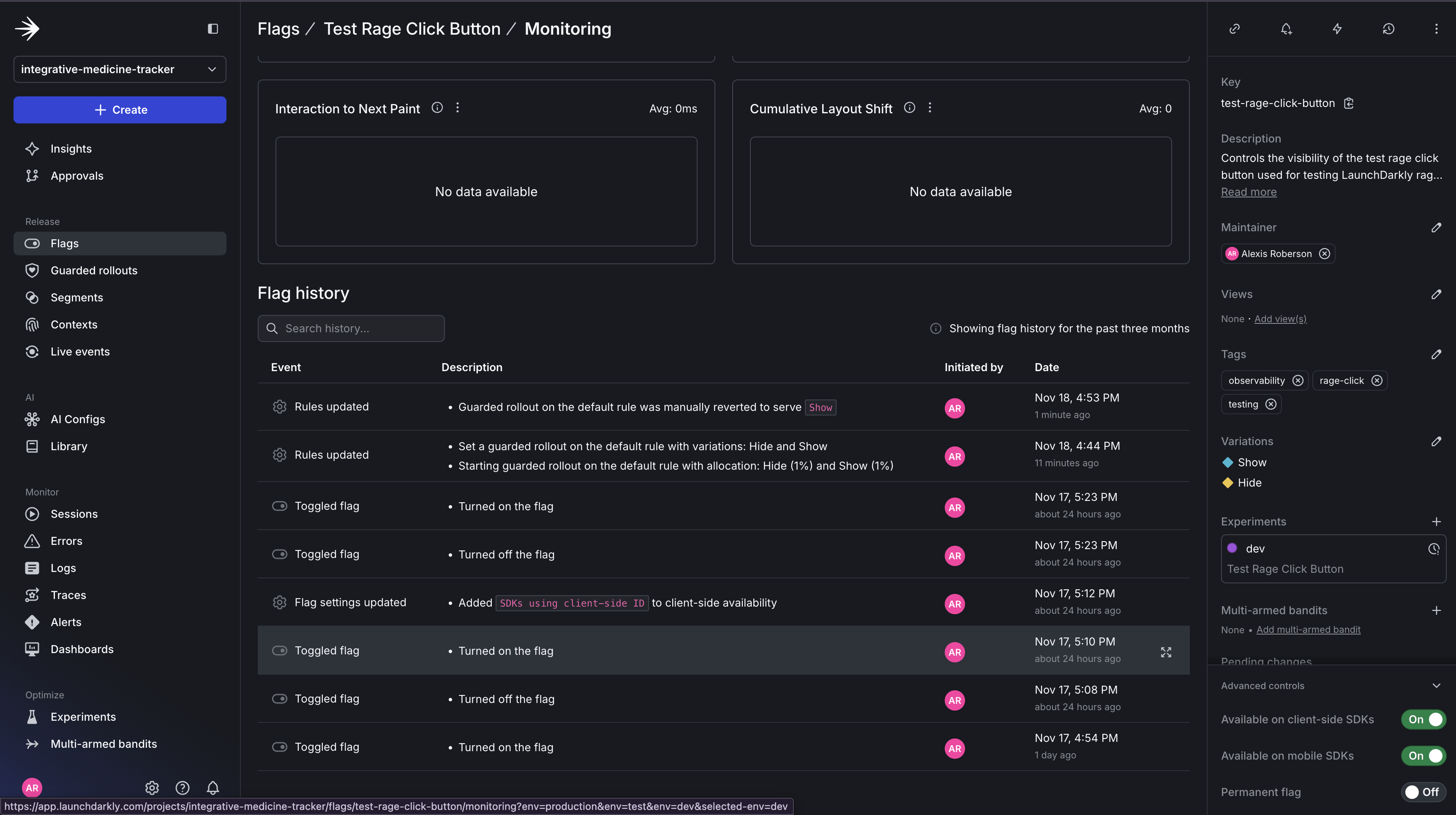Viewport: 1456px width, 815px height.
Task: Open the Live events section
Action: [80, 351]
